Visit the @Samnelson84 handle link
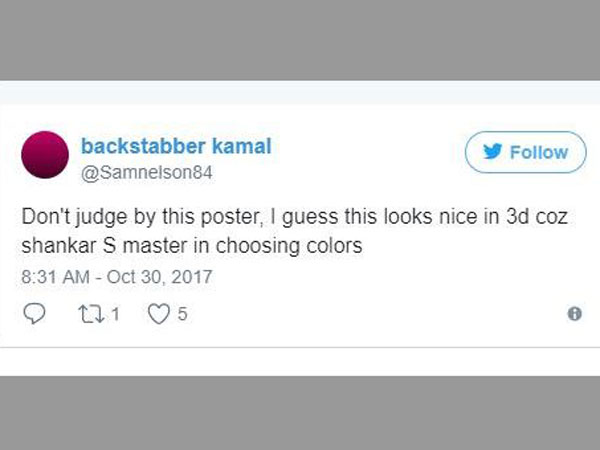 point(146,172)
